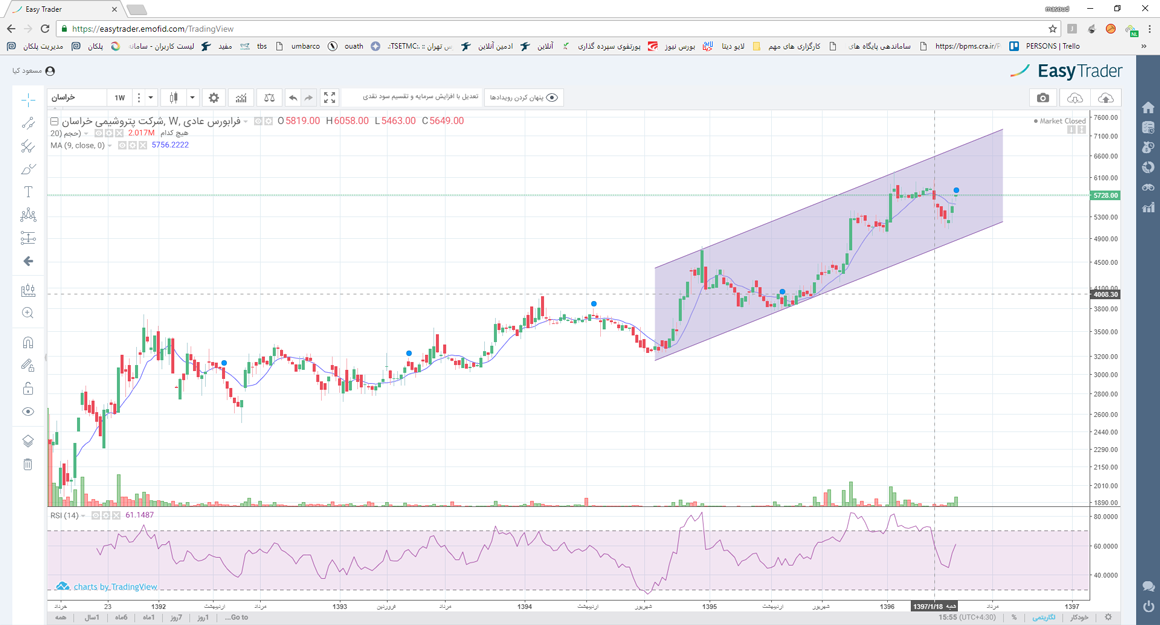Click the power logout icon

[1148, 607]
